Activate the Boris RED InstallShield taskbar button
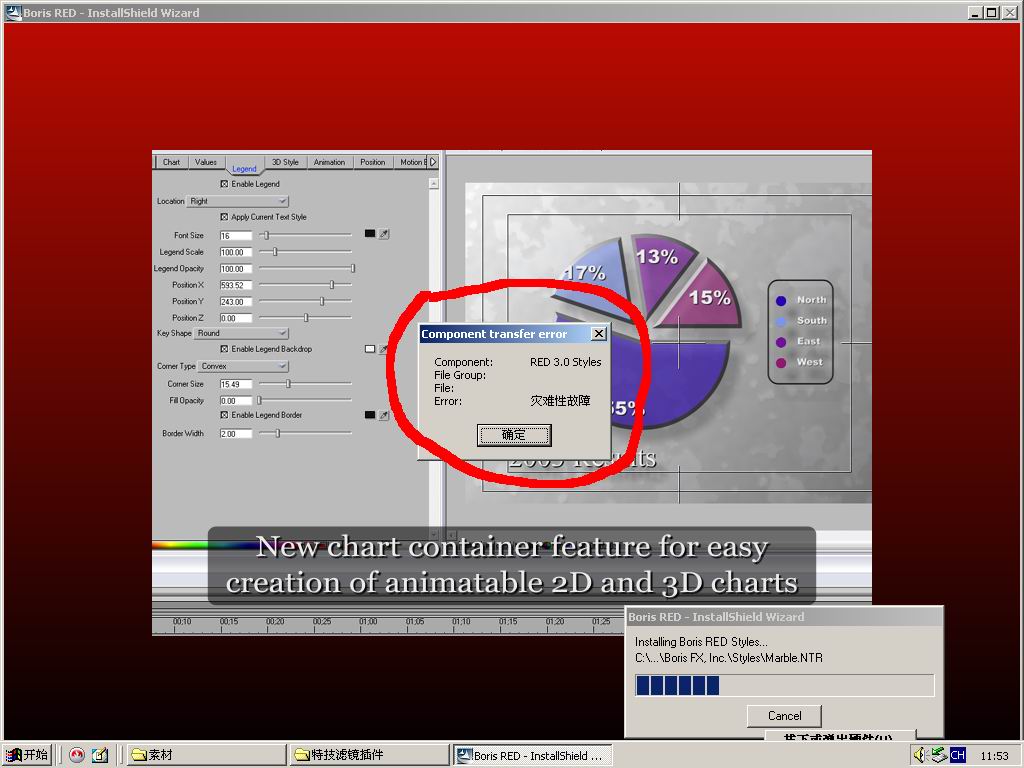This screenshot has width=1024, height=768. click(x=532, y=756)
